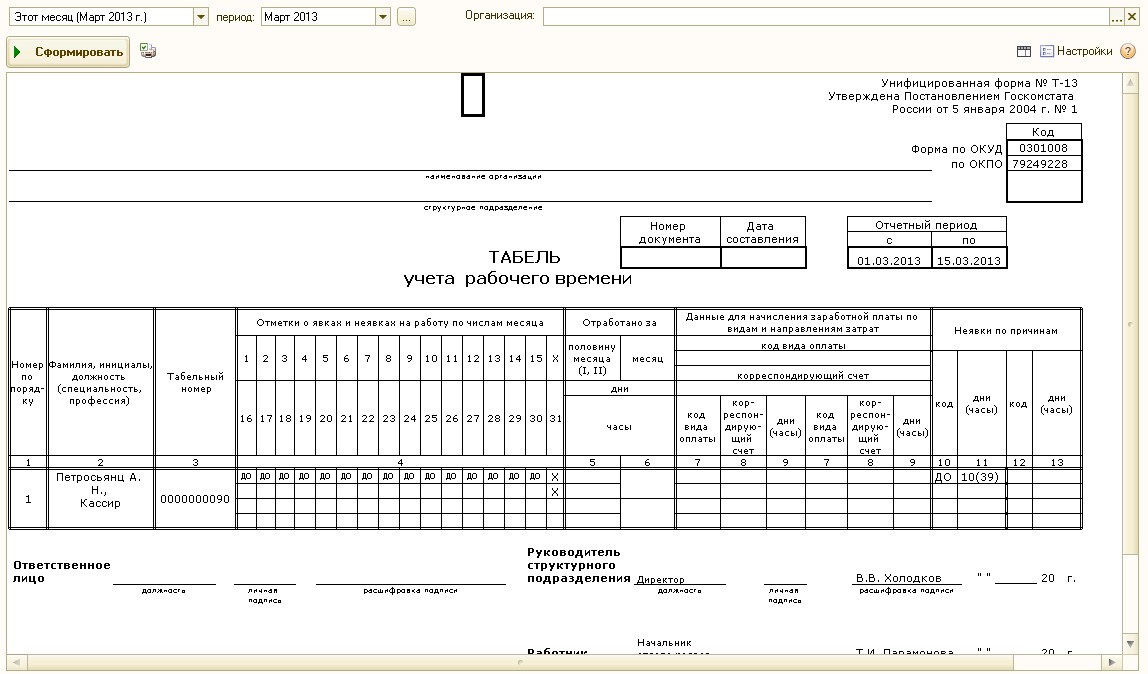
Task: Click the Сформировать button
Action: 68,52
